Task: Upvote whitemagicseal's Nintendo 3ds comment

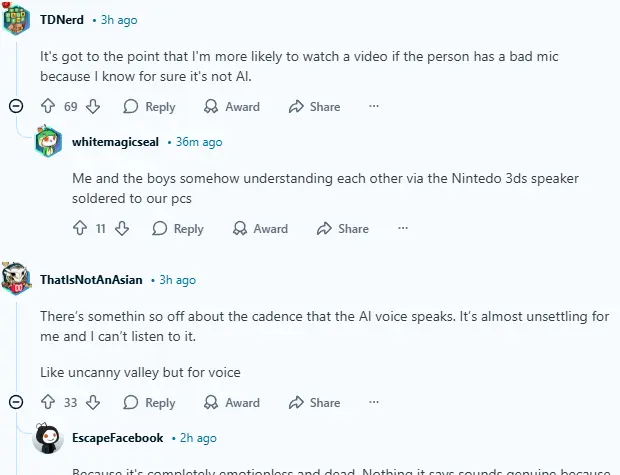Action: pyautogui.click(x=80, y=228)
